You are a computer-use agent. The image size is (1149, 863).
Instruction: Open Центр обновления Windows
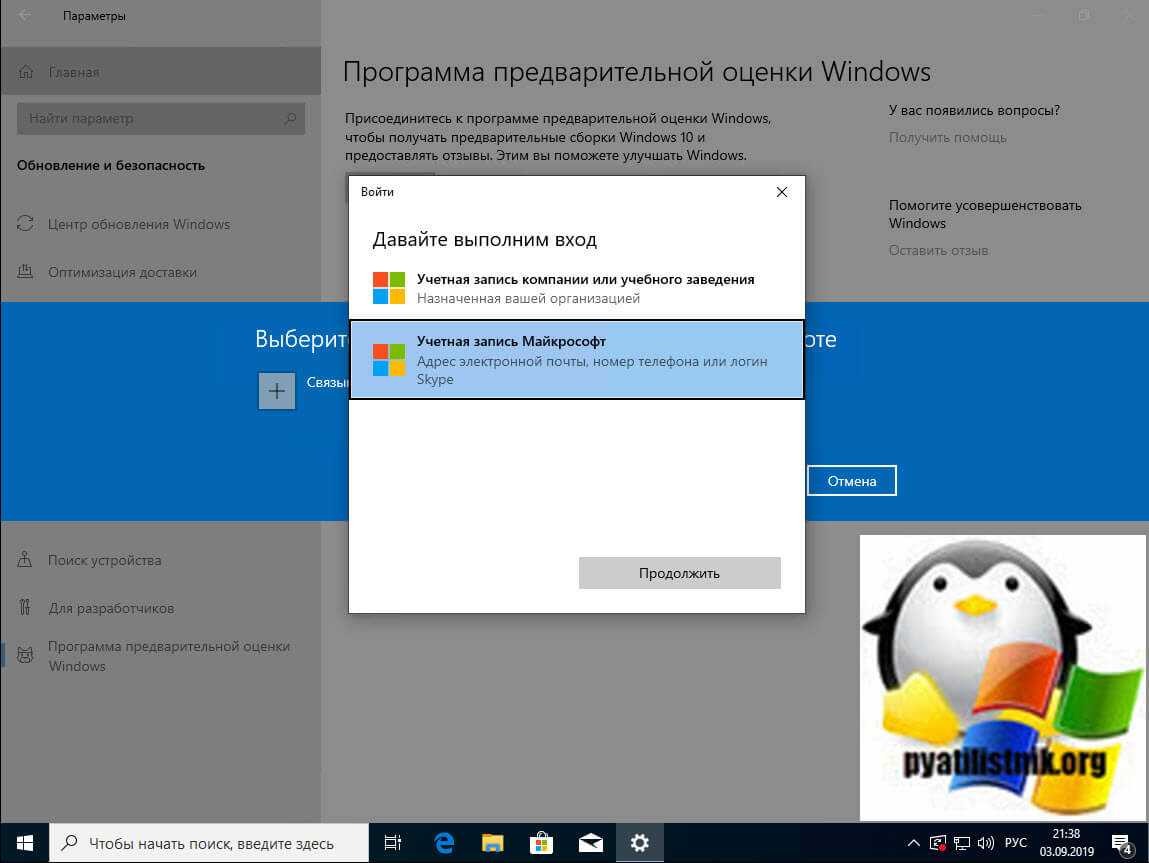pyautogui.click(x=160, y=224)
